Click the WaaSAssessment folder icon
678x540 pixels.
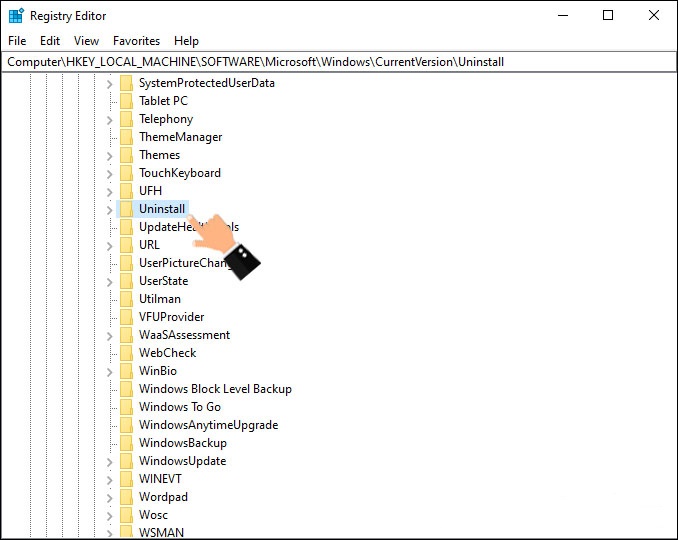(x=126, y=335)
